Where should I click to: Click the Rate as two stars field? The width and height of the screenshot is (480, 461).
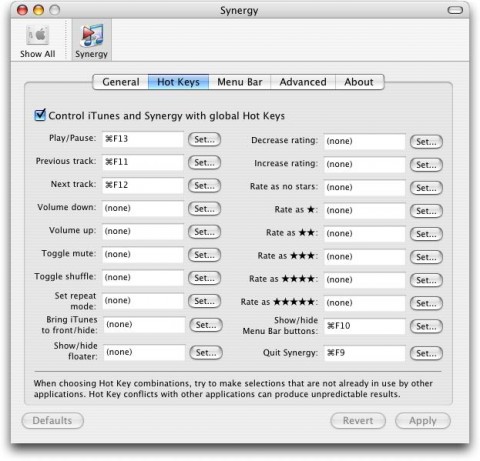[364, 234]
